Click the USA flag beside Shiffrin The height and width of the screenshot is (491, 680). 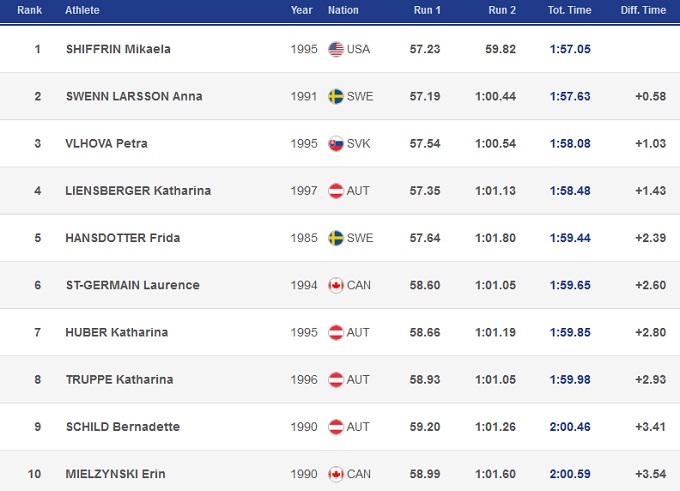click(x=336, y=49)
